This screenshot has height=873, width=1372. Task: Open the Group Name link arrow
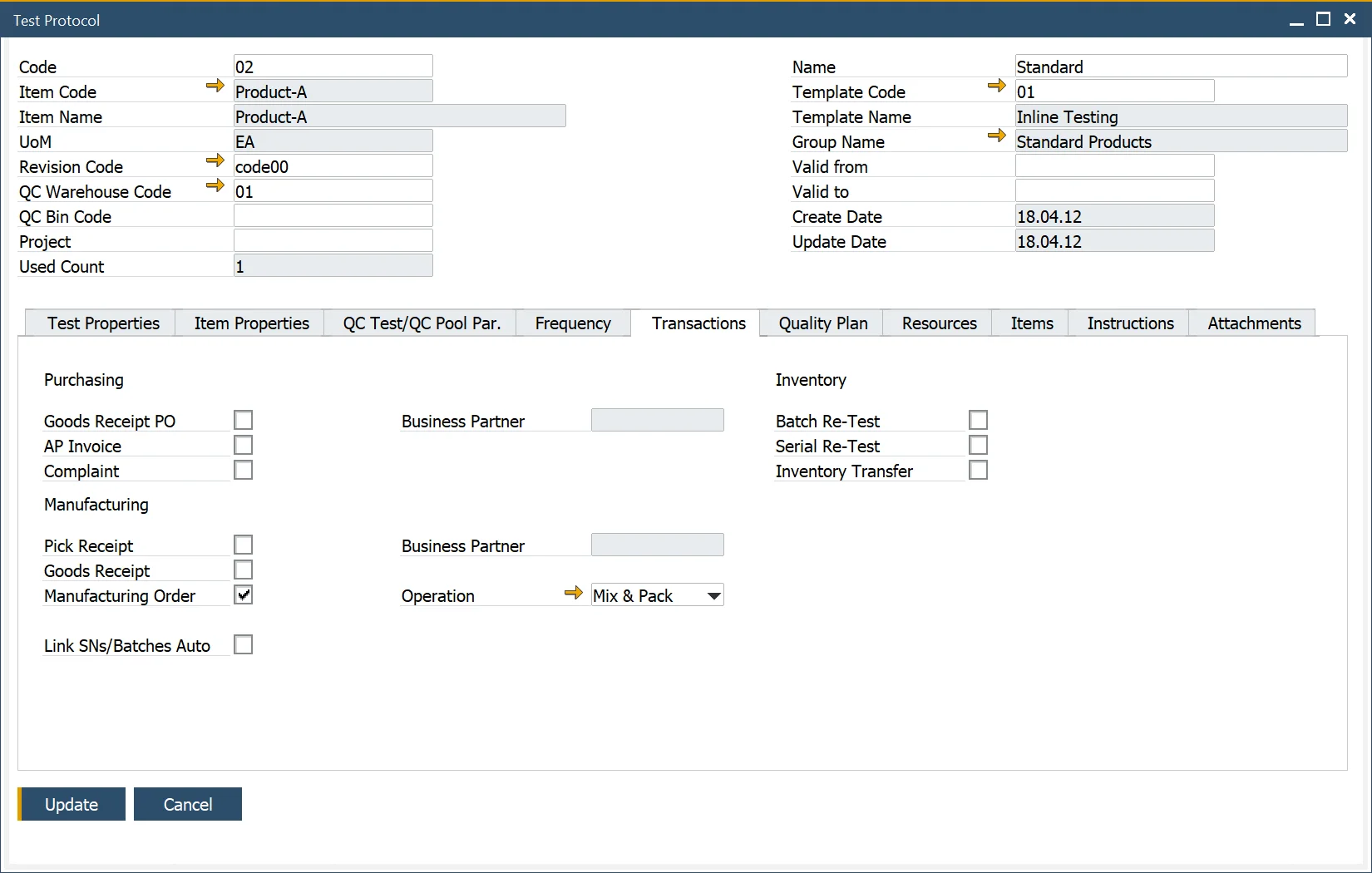pyautogui.click(x=996, y=136)
